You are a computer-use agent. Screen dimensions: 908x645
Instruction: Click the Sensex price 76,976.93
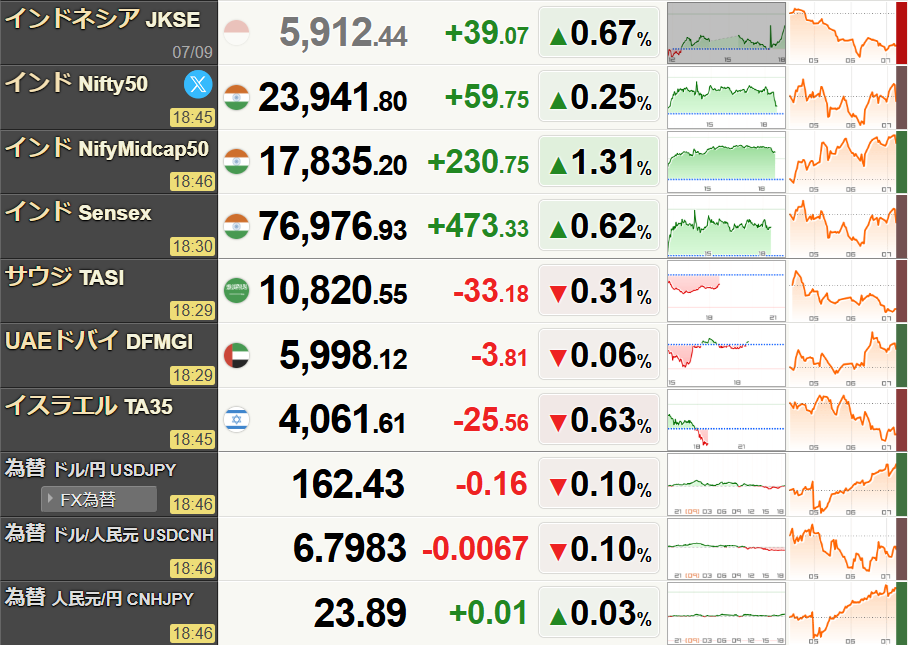click(333, 226)
